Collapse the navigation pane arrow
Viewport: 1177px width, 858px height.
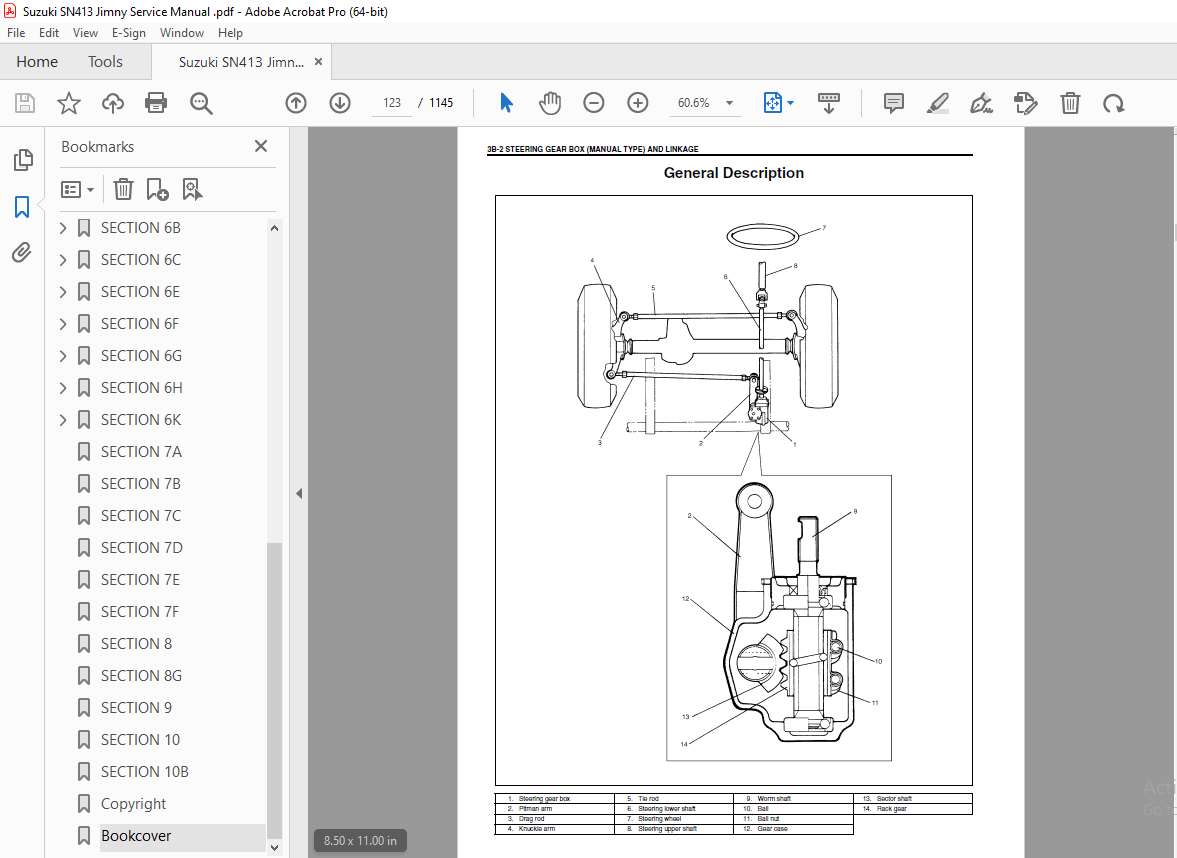tap(299, 493)
